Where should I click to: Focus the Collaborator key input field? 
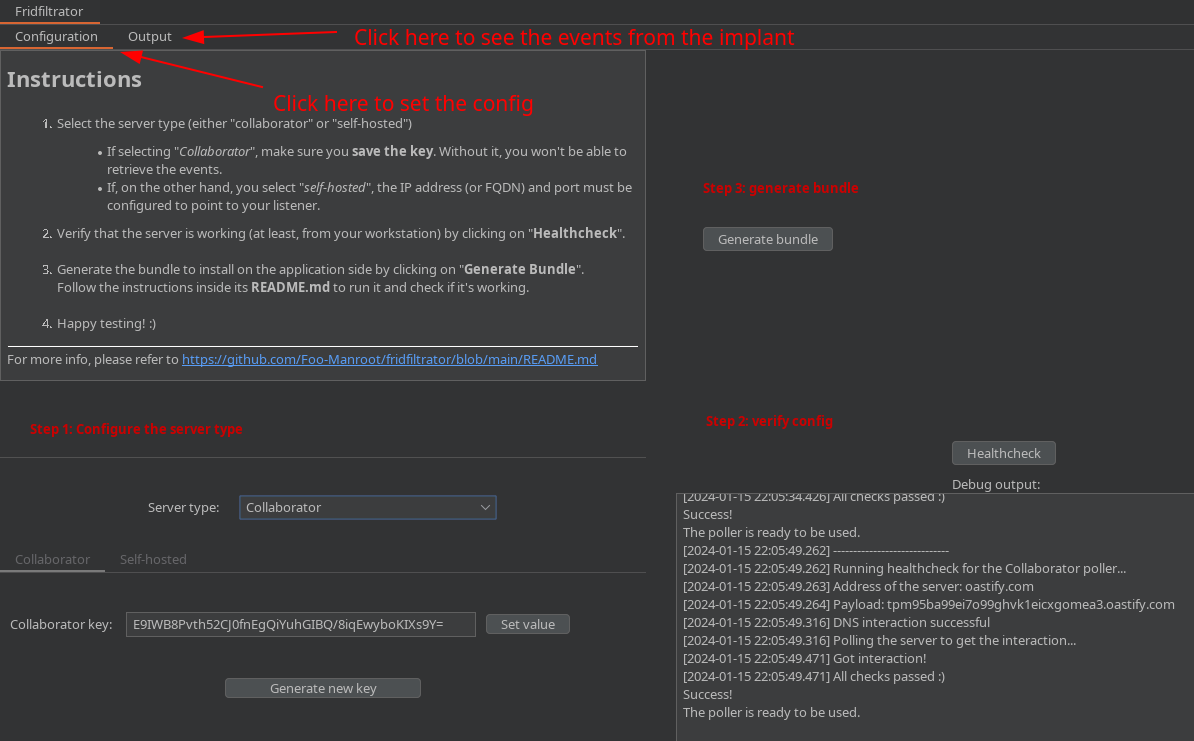pos(301,624)
